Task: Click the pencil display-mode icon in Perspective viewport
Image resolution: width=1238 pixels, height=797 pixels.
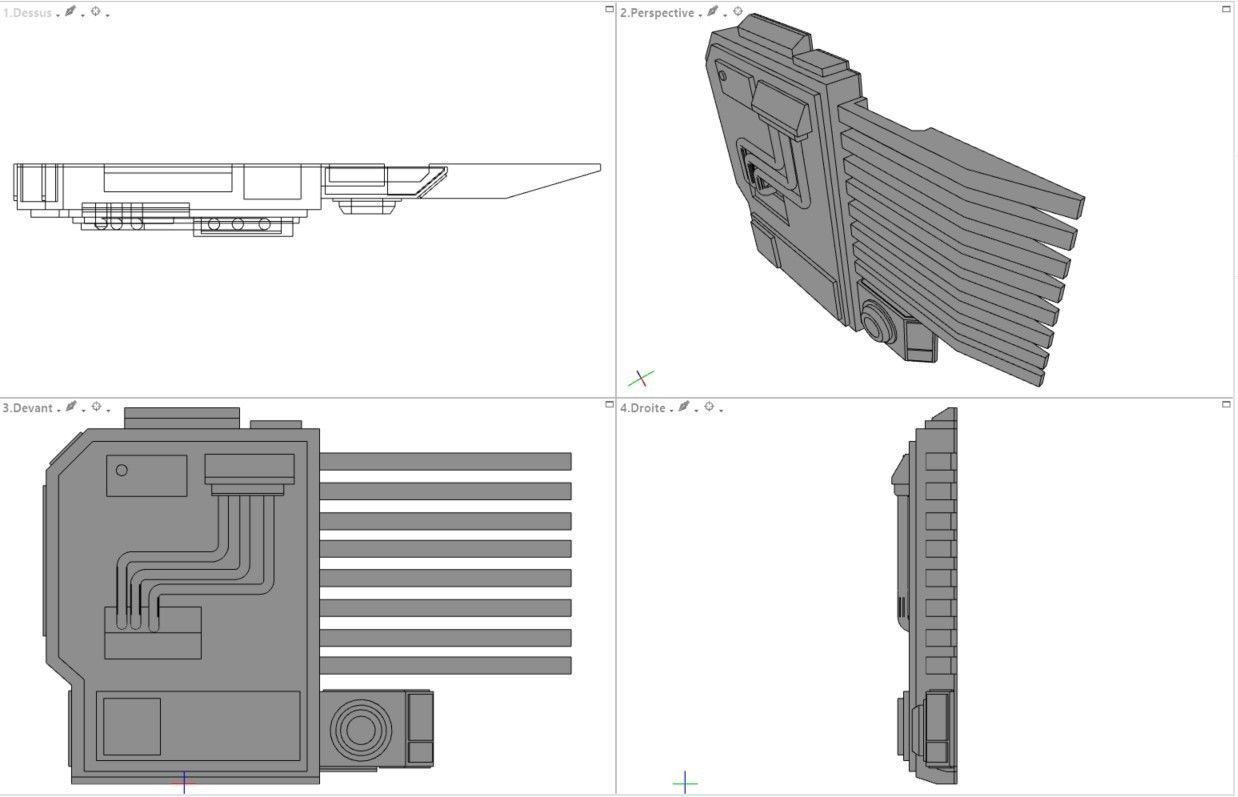Action: (712, 12)
